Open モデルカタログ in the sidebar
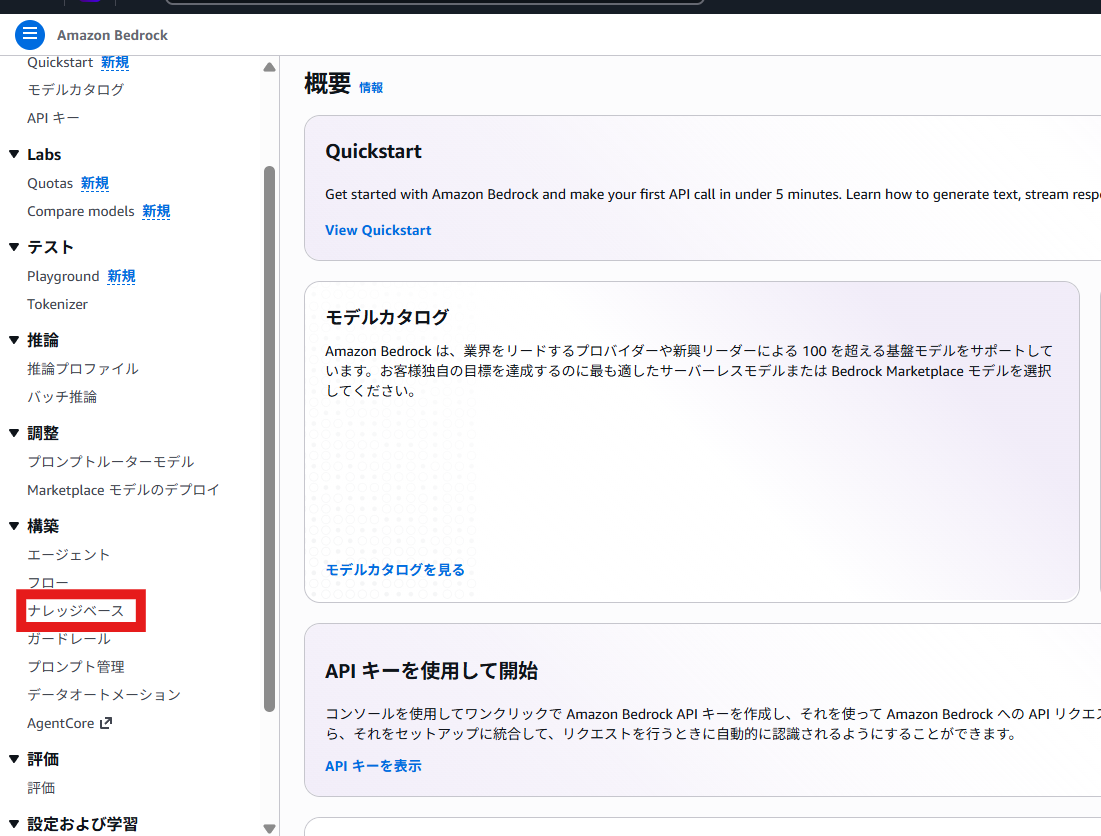This screenshot has height=836, width=1101. (x=76, y=90)
